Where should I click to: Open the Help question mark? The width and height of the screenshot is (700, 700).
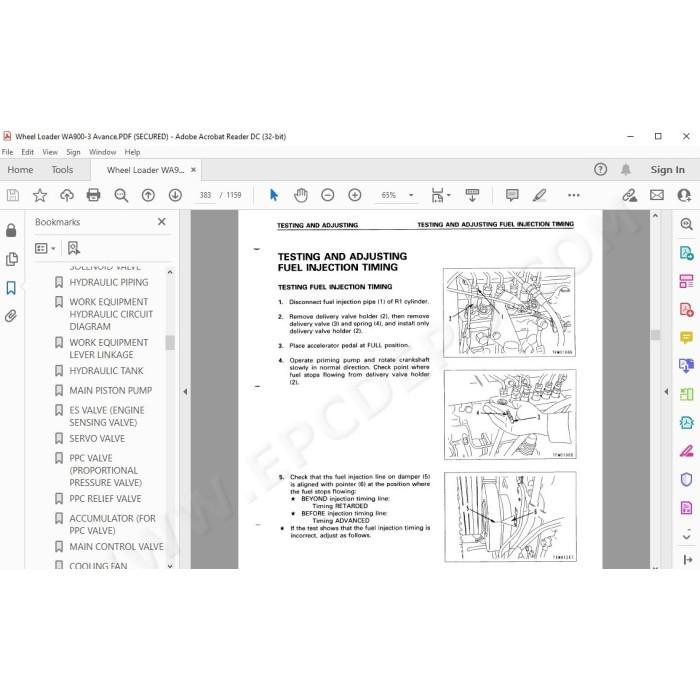(x=600, y=170)
